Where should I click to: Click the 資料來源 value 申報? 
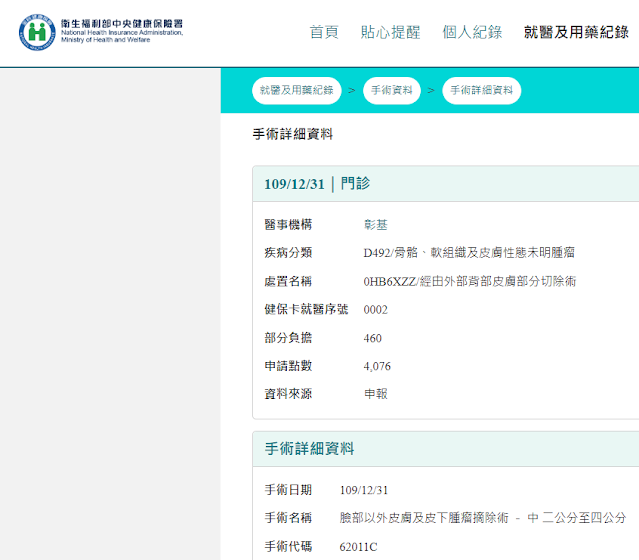pos(377,395)
